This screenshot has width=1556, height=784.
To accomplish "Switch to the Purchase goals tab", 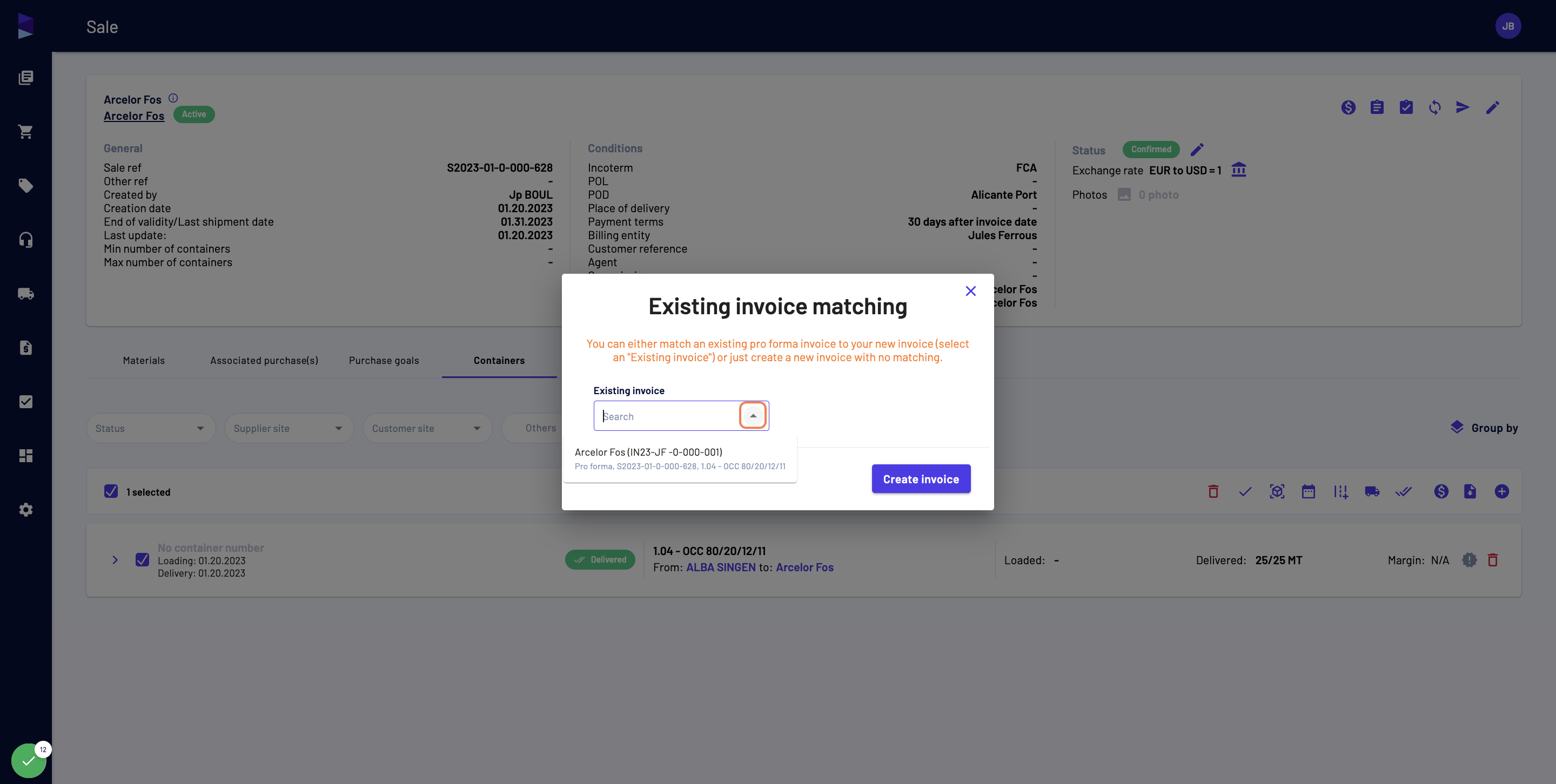I will (x=384, y=360).
